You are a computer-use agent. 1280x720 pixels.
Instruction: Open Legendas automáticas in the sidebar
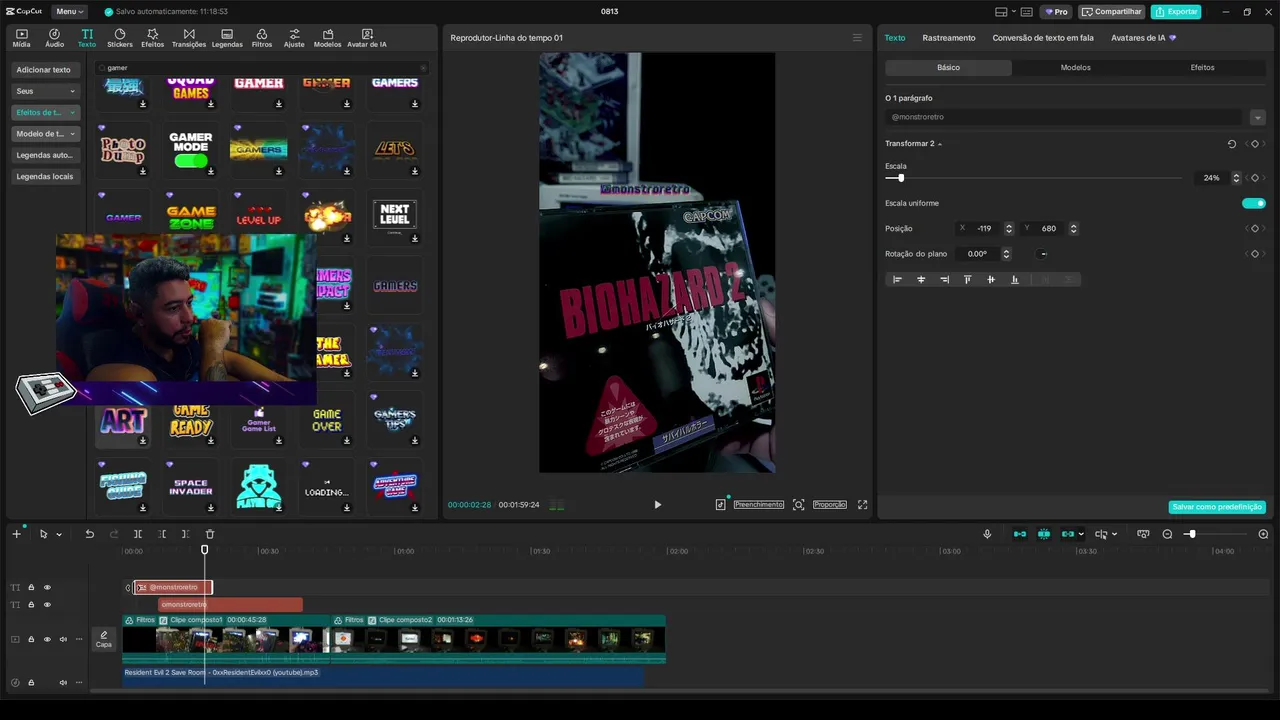coord(45,155)
